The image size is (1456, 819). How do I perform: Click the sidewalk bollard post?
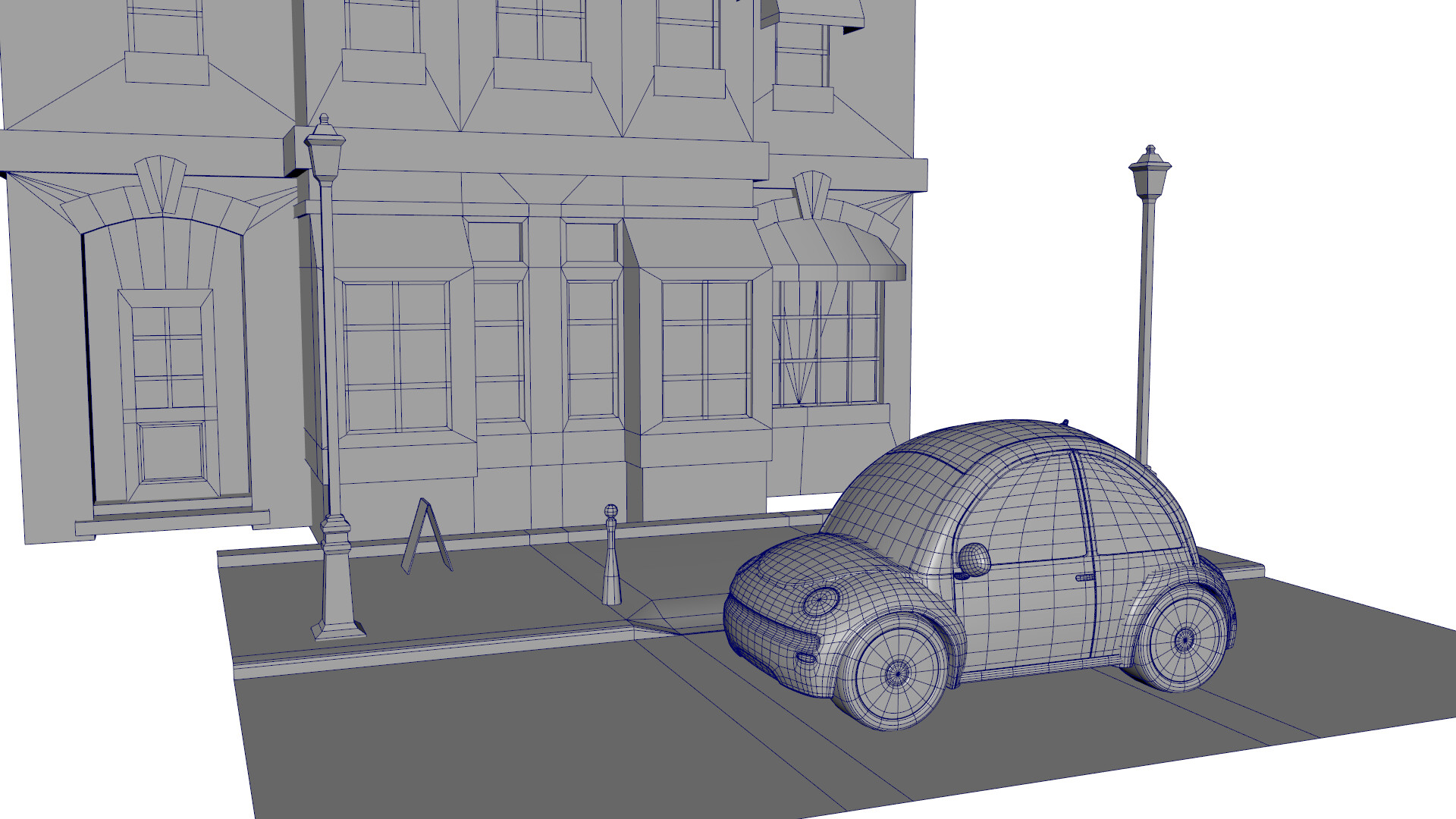click(x=611, y=561)
